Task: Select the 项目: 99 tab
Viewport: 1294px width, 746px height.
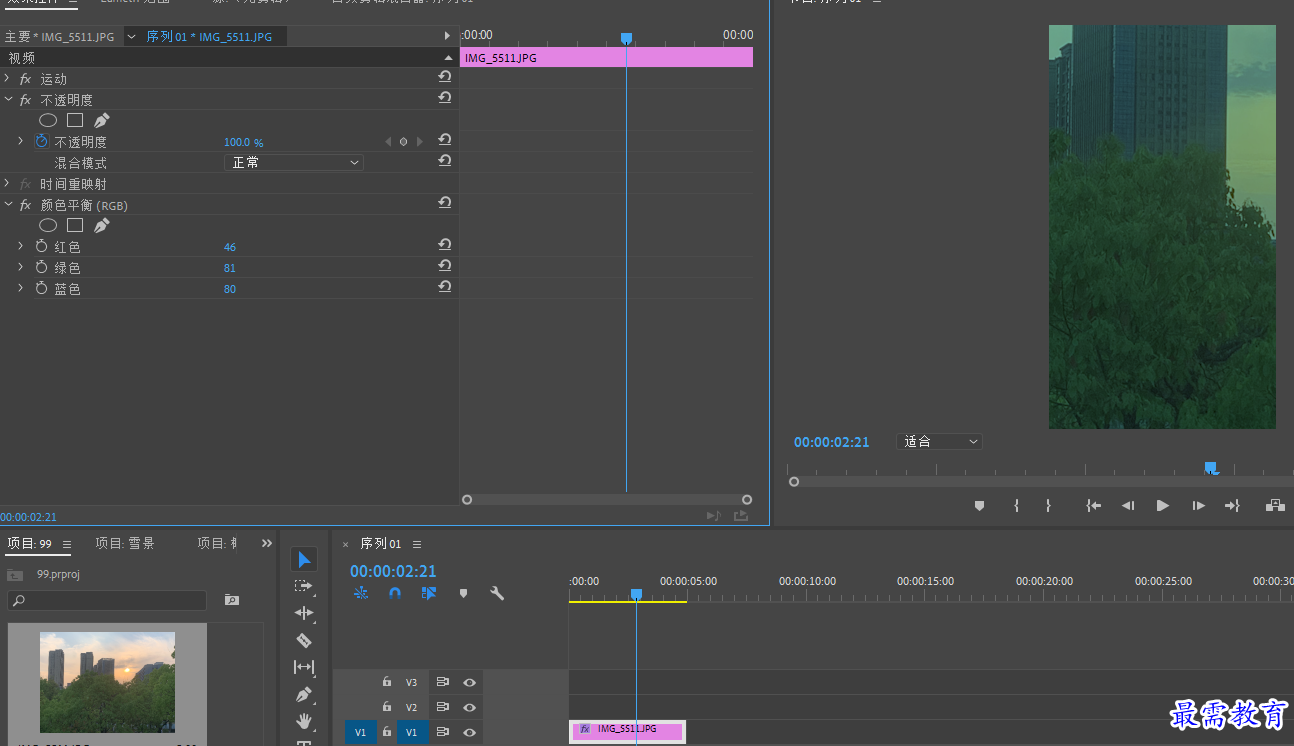Action: (x=29, y=543)
